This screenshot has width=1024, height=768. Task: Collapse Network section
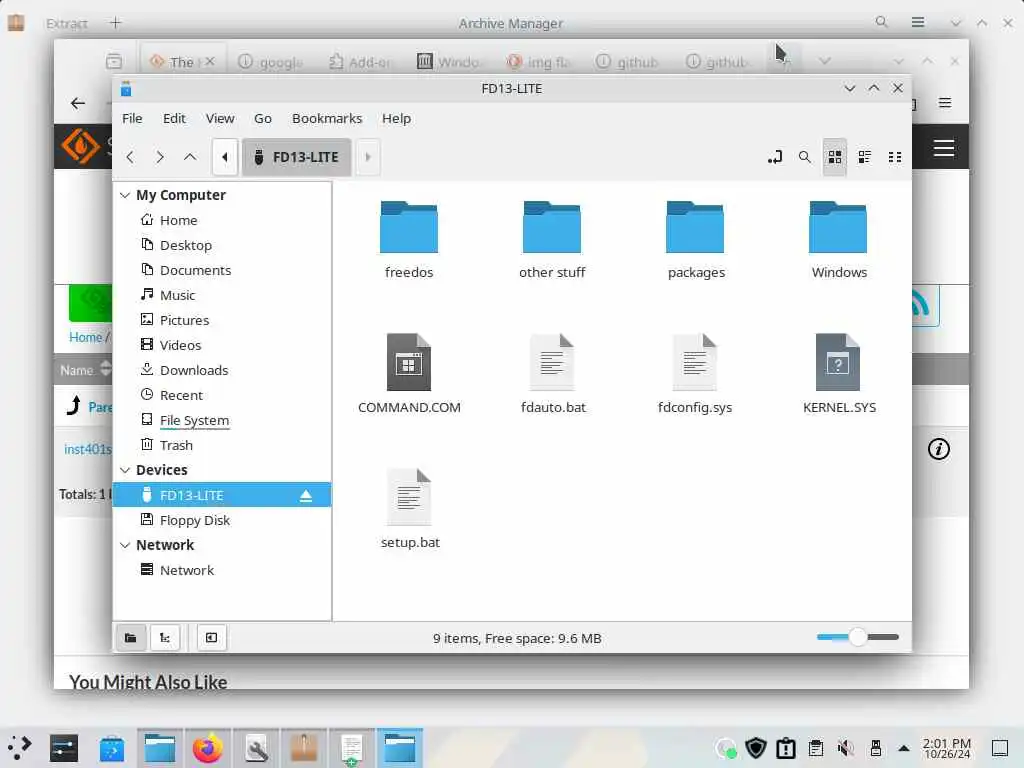pyautogui.click(x=125, y=545)
